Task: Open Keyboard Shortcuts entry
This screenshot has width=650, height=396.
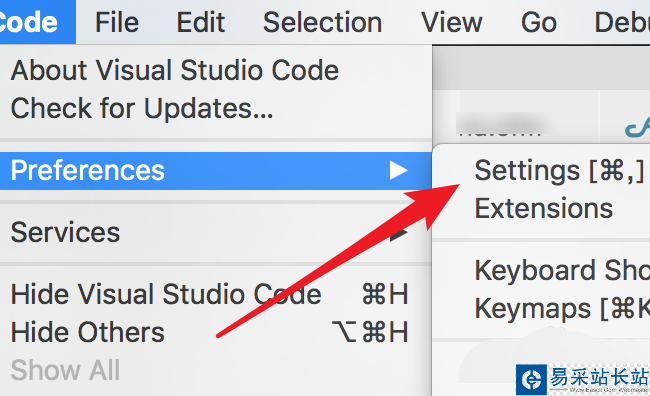Action: click(x=541, y=270)
